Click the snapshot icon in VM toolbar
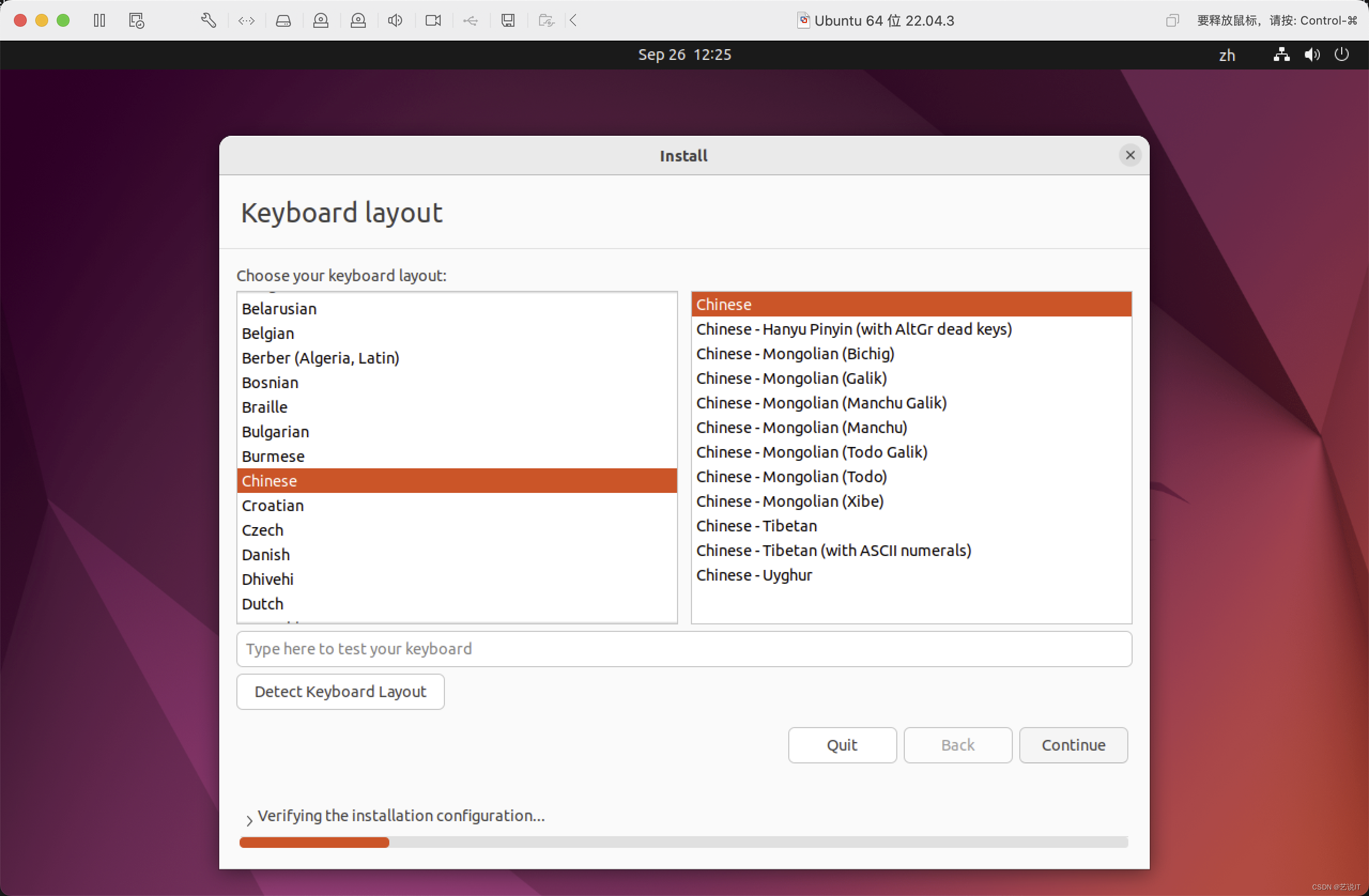 (x=136, y=19)
